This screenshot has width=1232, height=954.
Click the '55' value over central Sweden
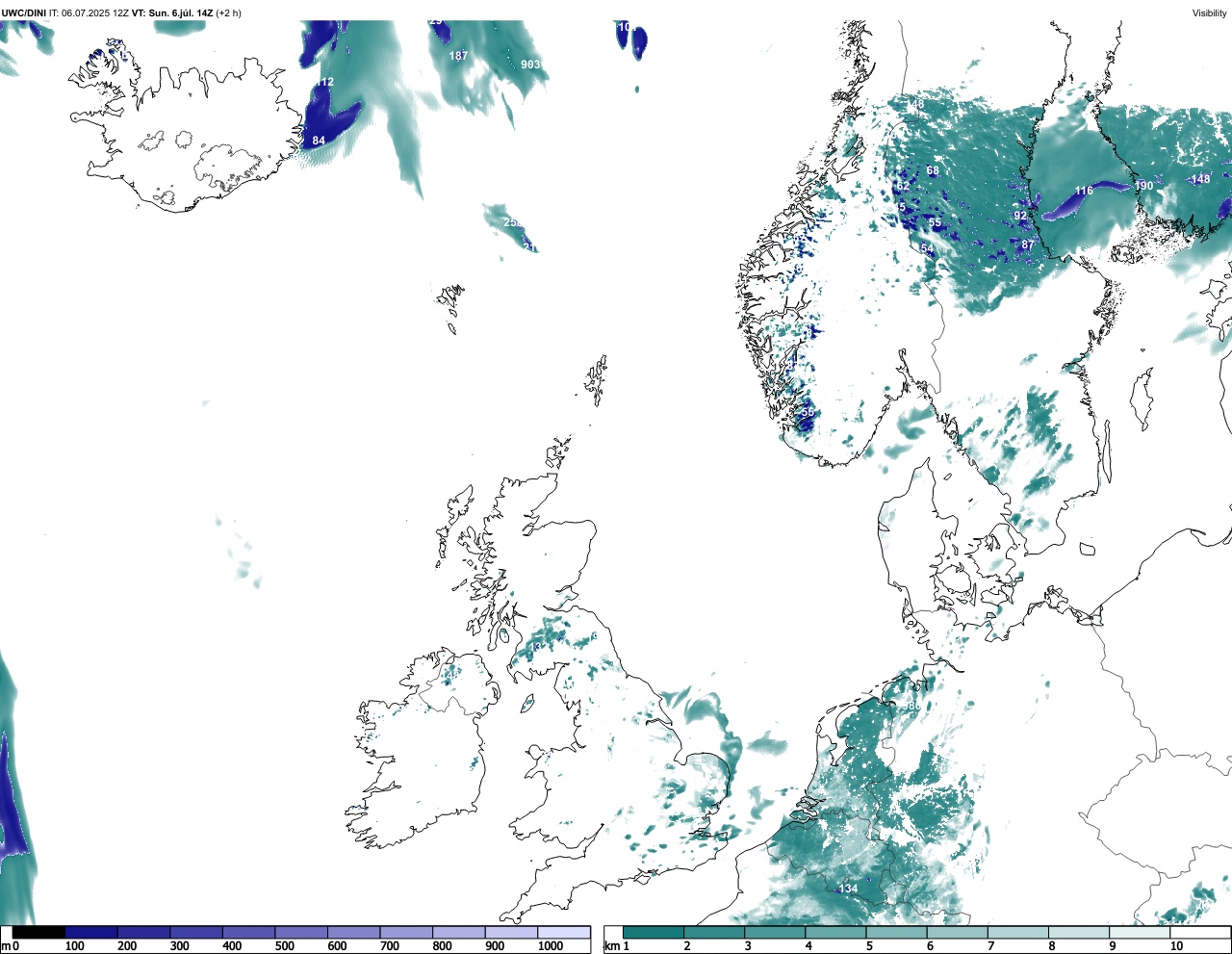[935, 222]
